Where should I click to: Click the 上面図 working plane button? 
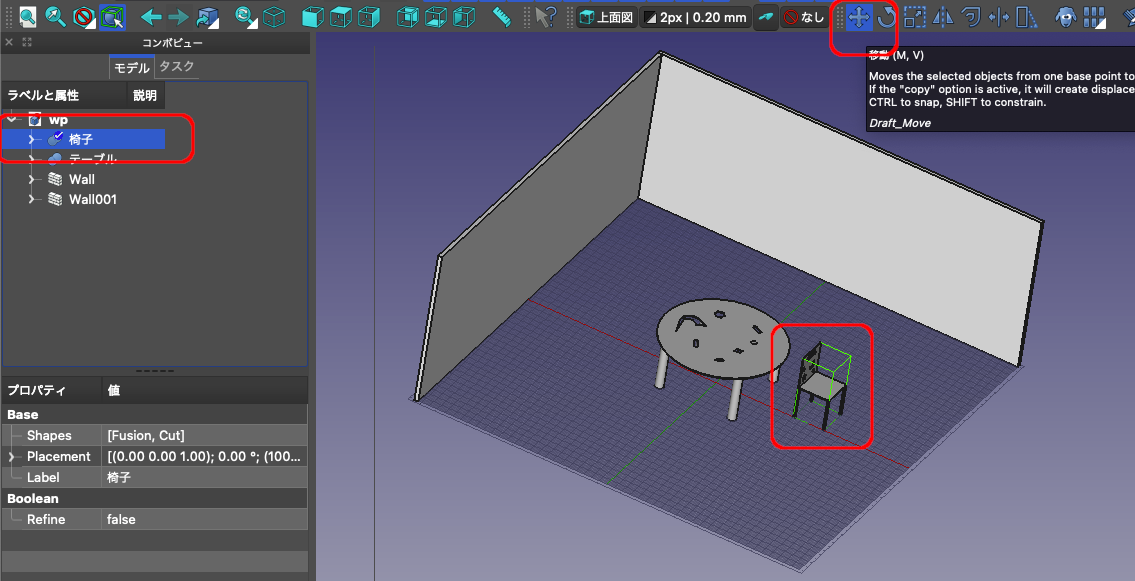point(607,17)
